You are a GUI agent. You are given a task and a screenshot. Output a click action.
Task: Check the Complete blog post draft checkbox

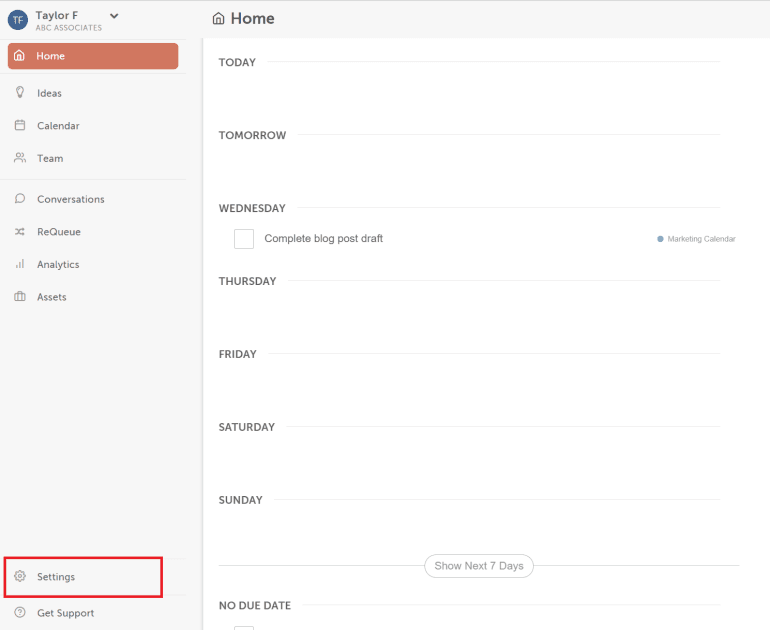click(244, 239)
